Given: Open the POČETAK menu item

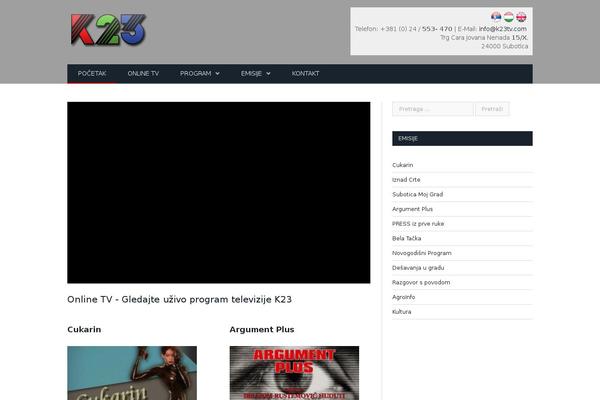Looking at the screenshot, I should tap(92, 73).
